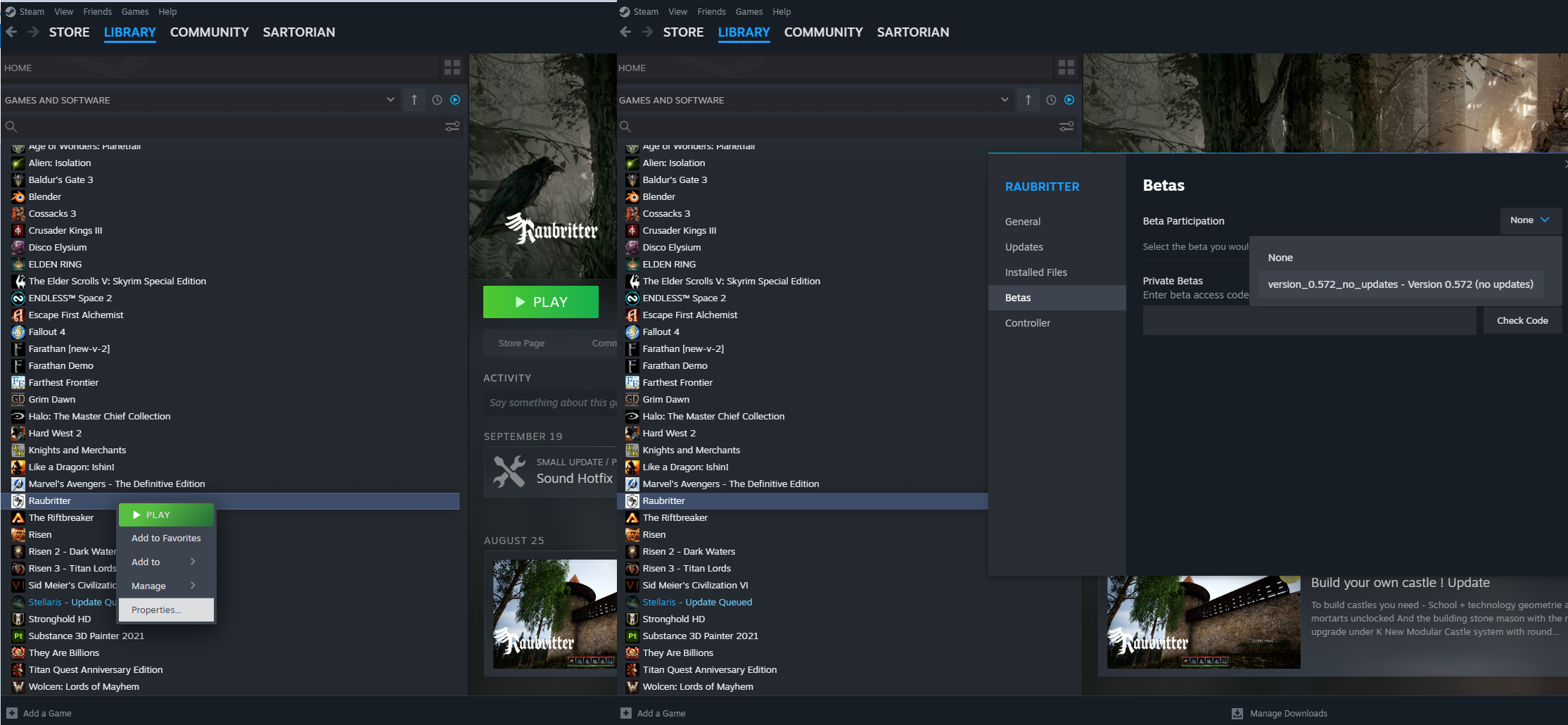Click the recent activity clock icon in right panel
This screenshot has height=725, width=1568.
click(1051, 100)
